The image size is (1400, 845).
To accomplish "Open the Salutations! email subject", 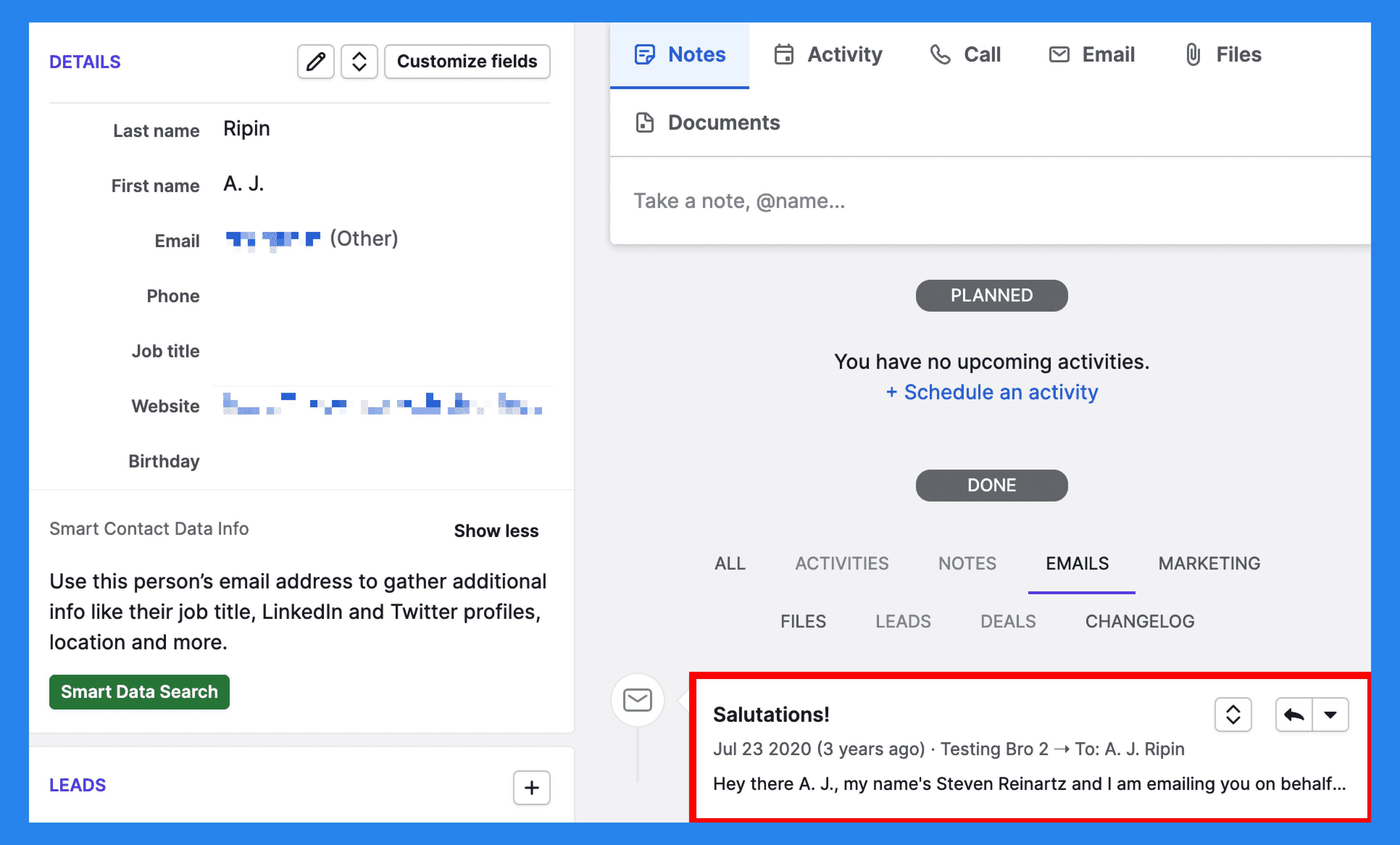I will [x=771, y=715].
